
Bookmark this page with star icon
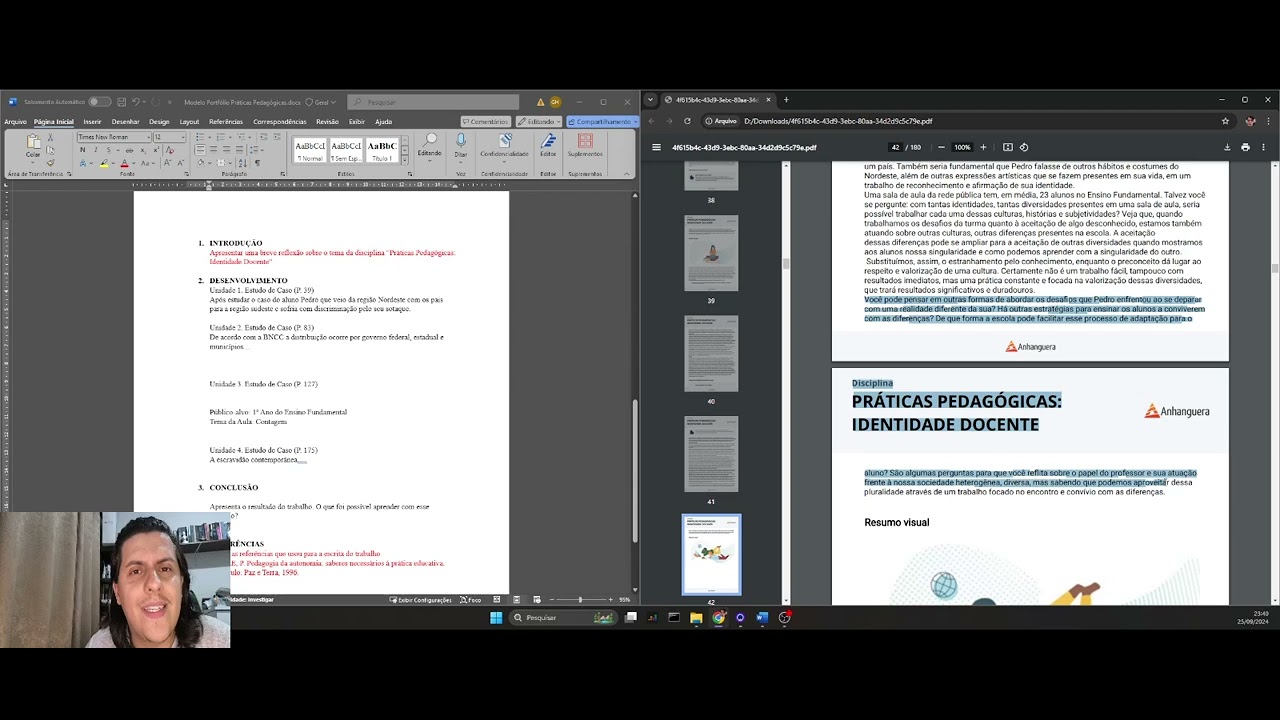pos(1225,121)
